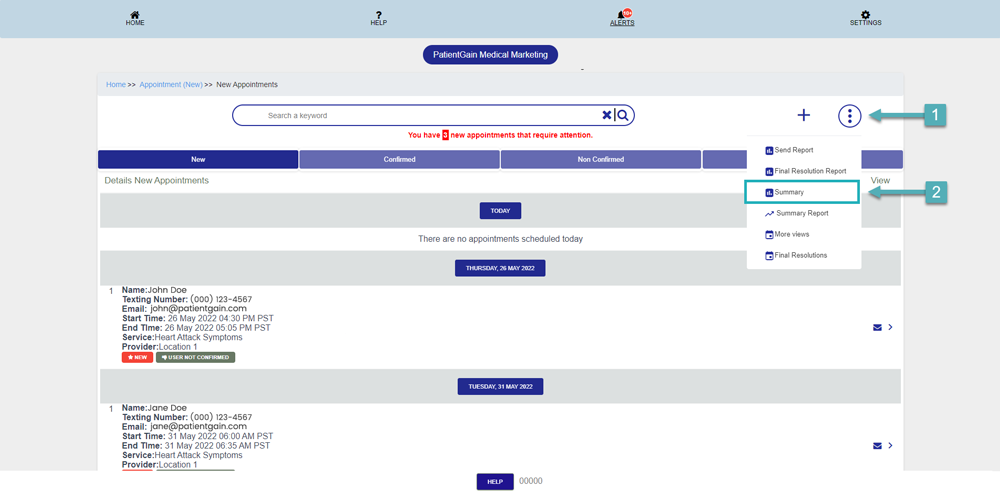The height and width of the screenshot is (492, 1000).
Task: Click the View column label
Action: tap(880, 181)
